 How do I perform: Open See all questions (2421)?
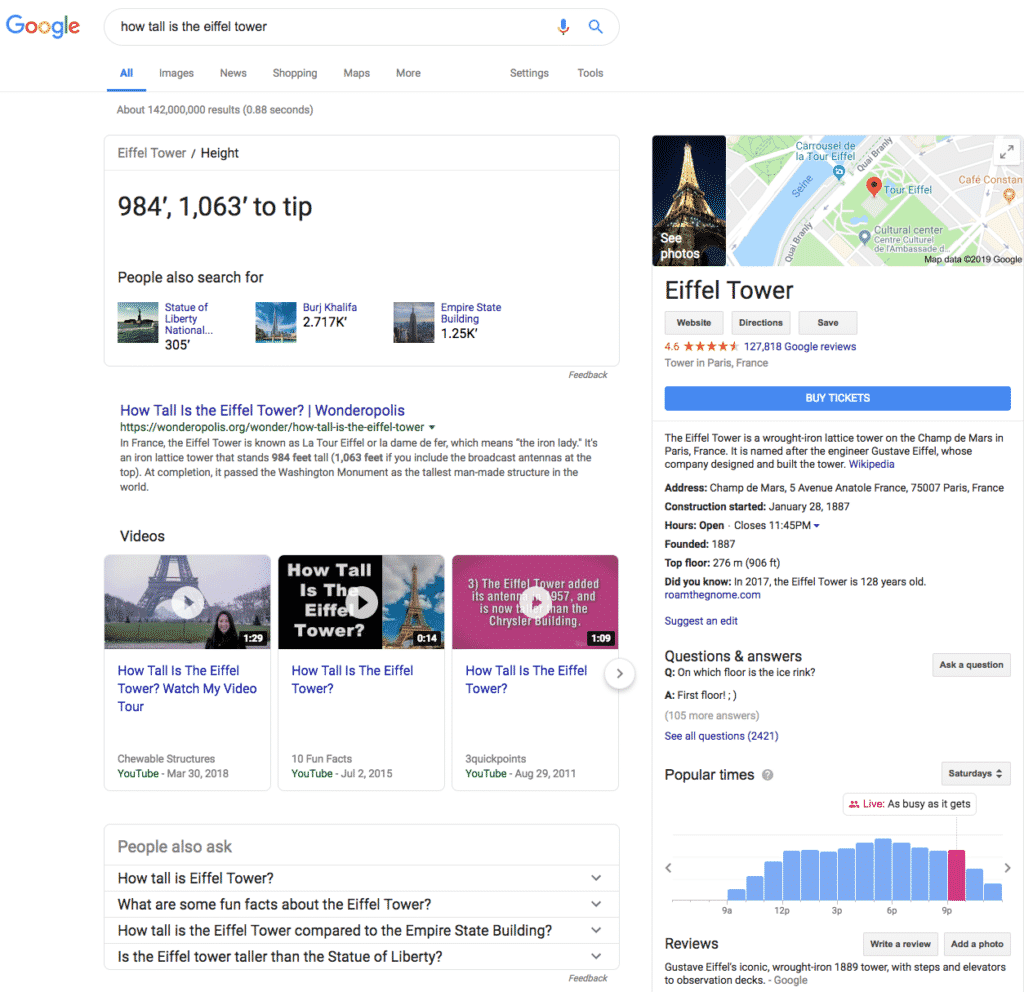point(722,736)
